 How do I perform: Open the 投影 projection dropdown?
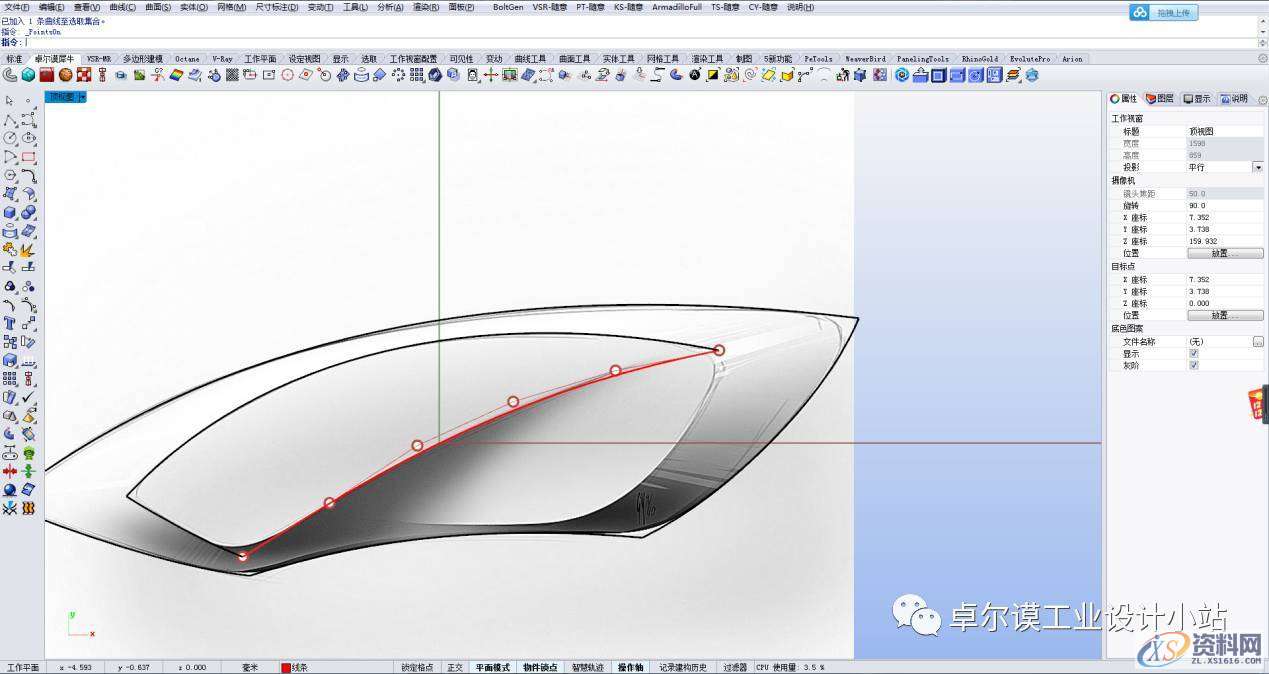pyautogui.click(x=1257, y=167)
